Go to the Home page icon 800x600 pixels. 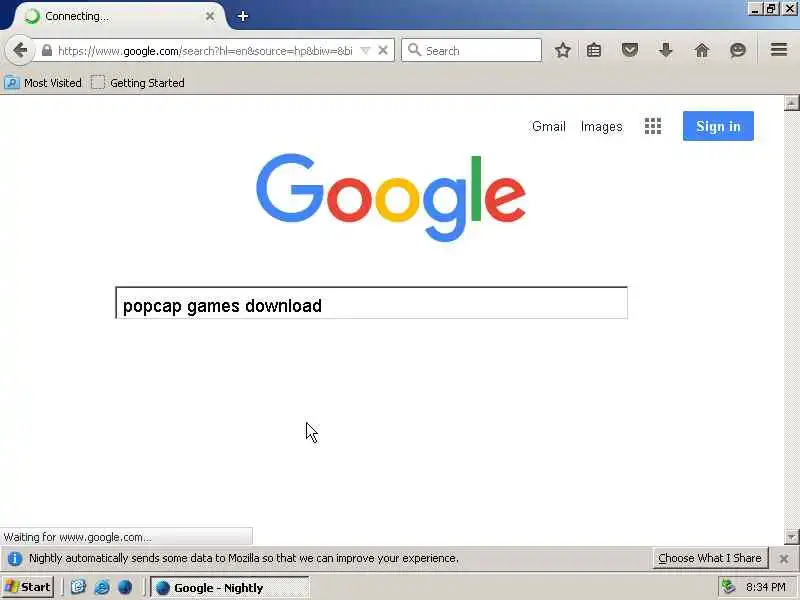click(x=702, y=50)
